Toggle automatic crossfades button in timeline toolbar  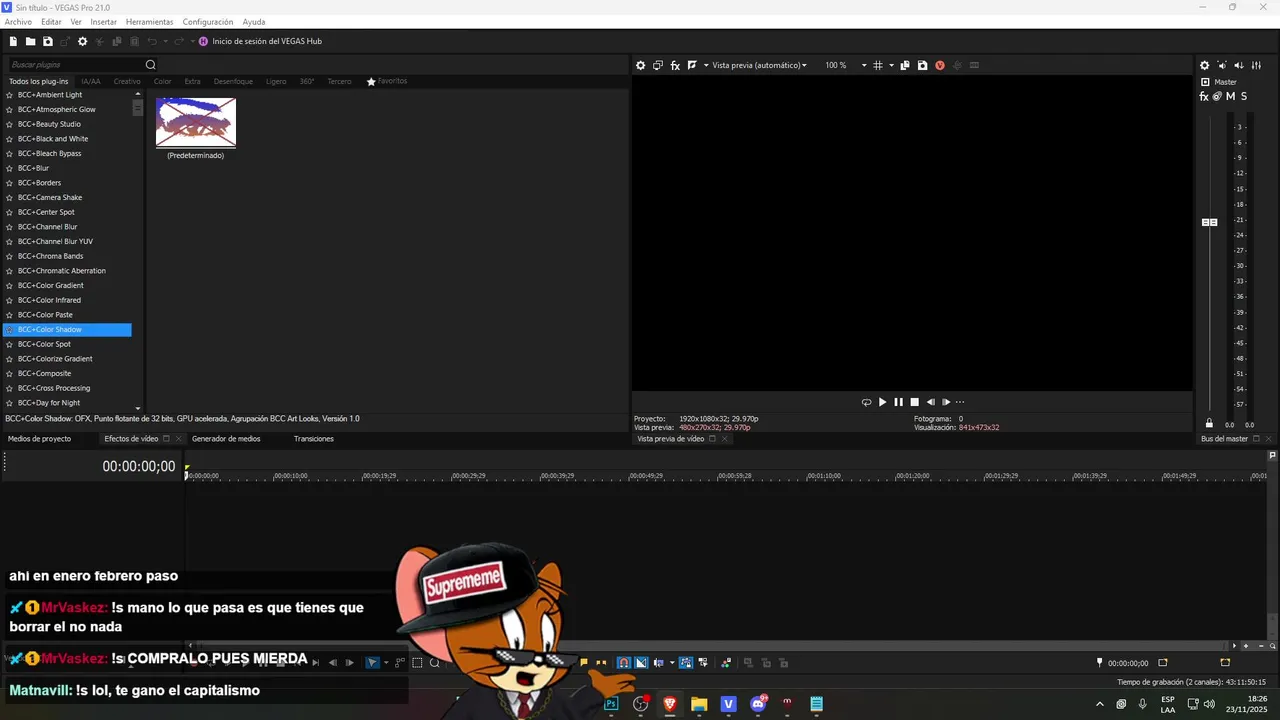641,662
